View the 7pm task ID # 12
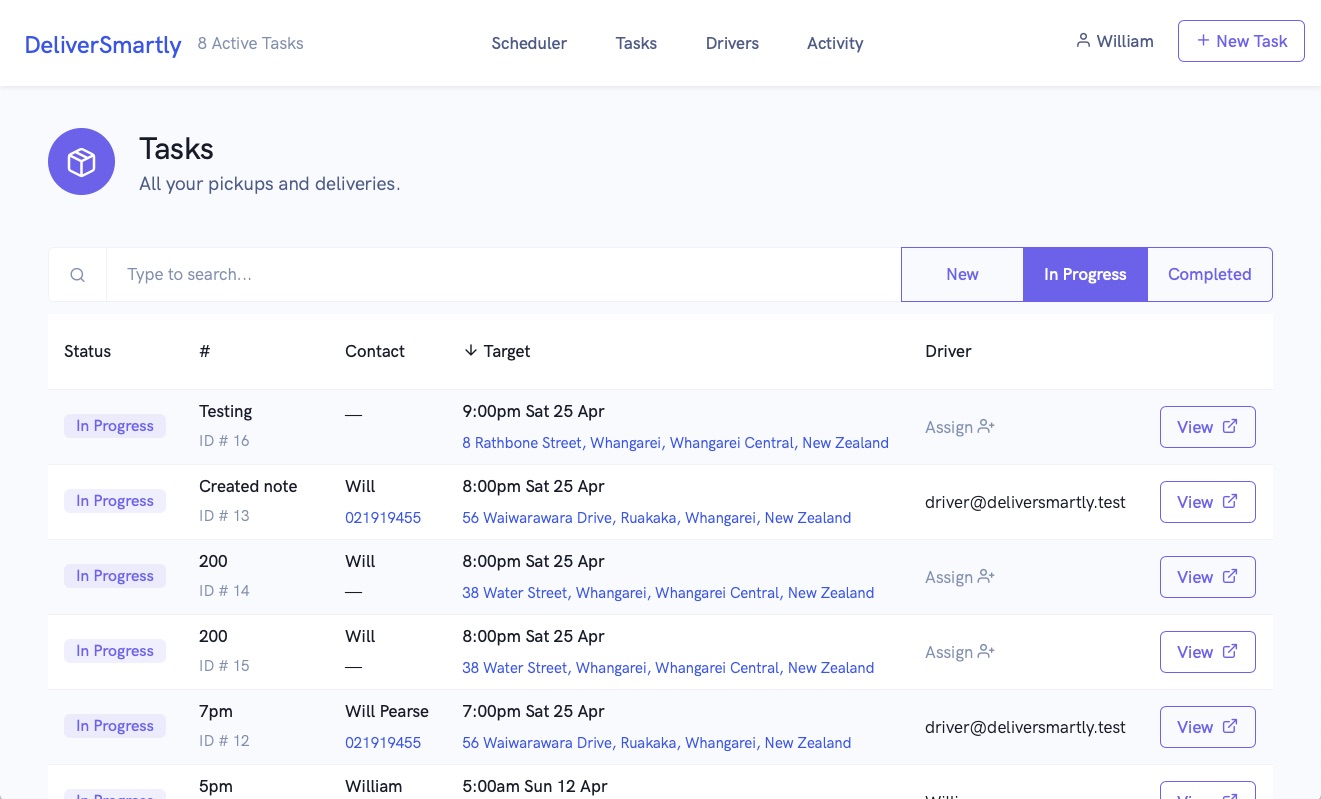The height and width of the screenshot is (799, 1321). (x=1207, y=727)
